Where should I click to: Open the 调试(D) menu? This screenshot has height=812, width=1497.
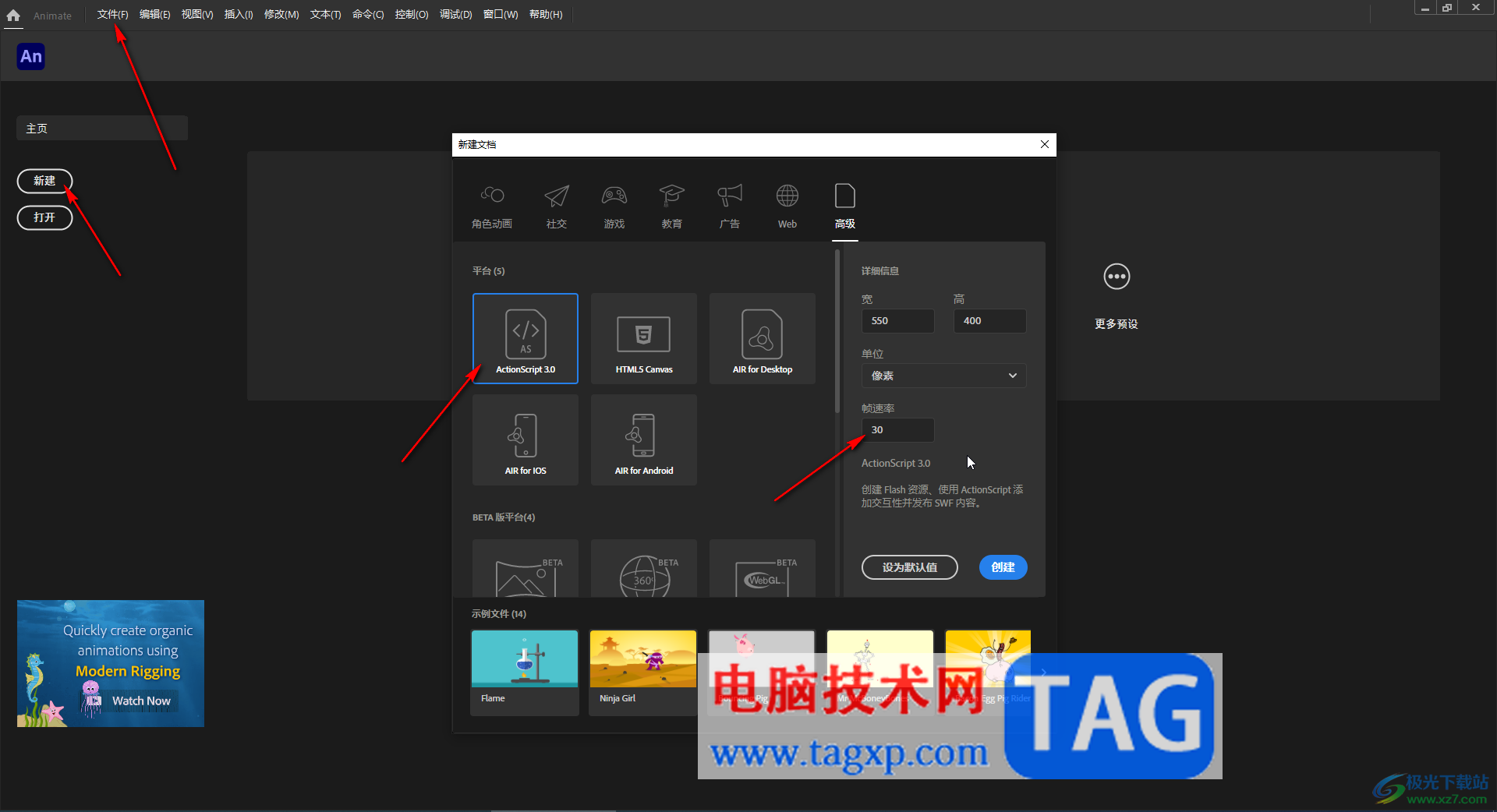(x=455, y=15)
